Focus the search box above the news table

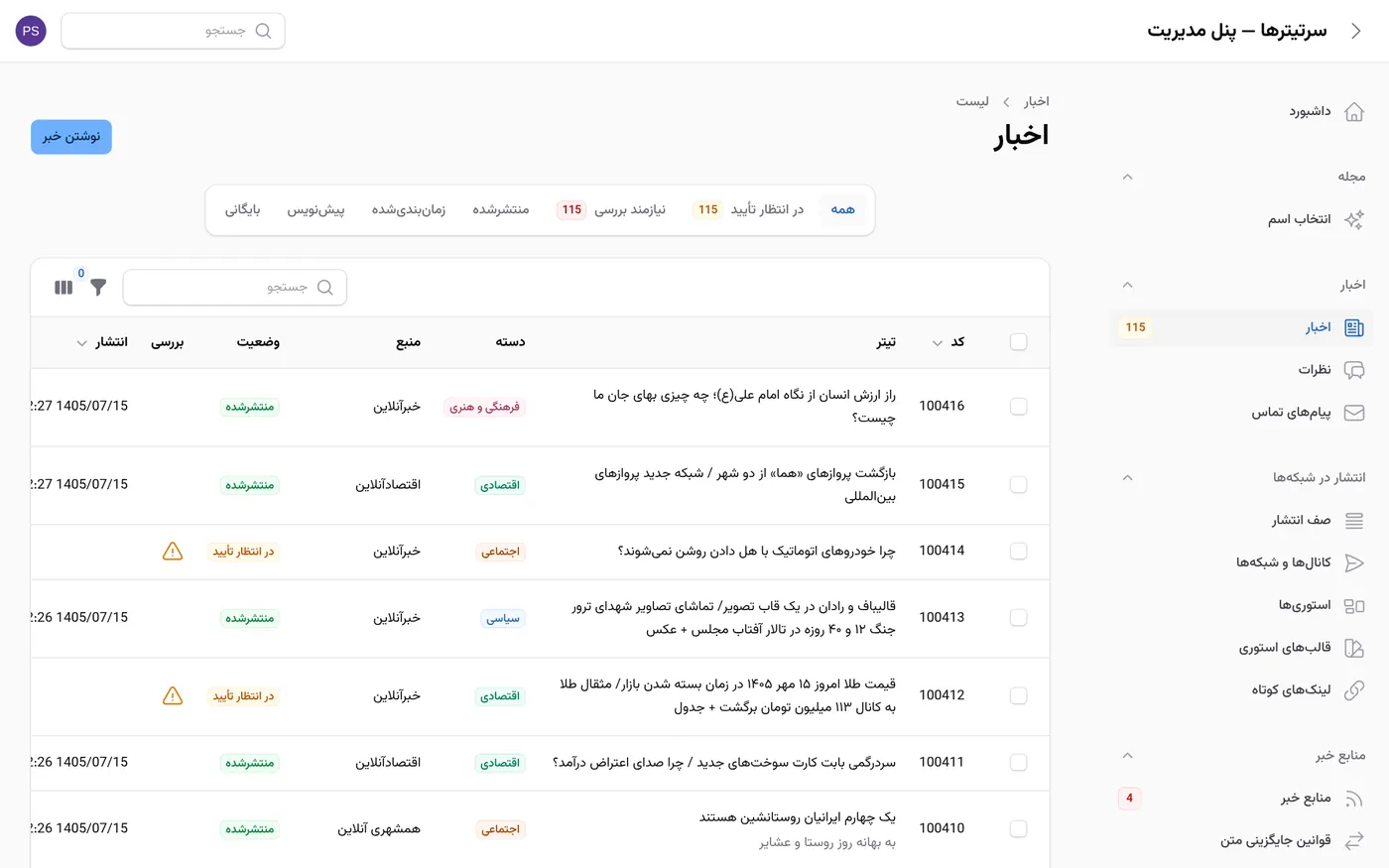click(x=235, y=288)
